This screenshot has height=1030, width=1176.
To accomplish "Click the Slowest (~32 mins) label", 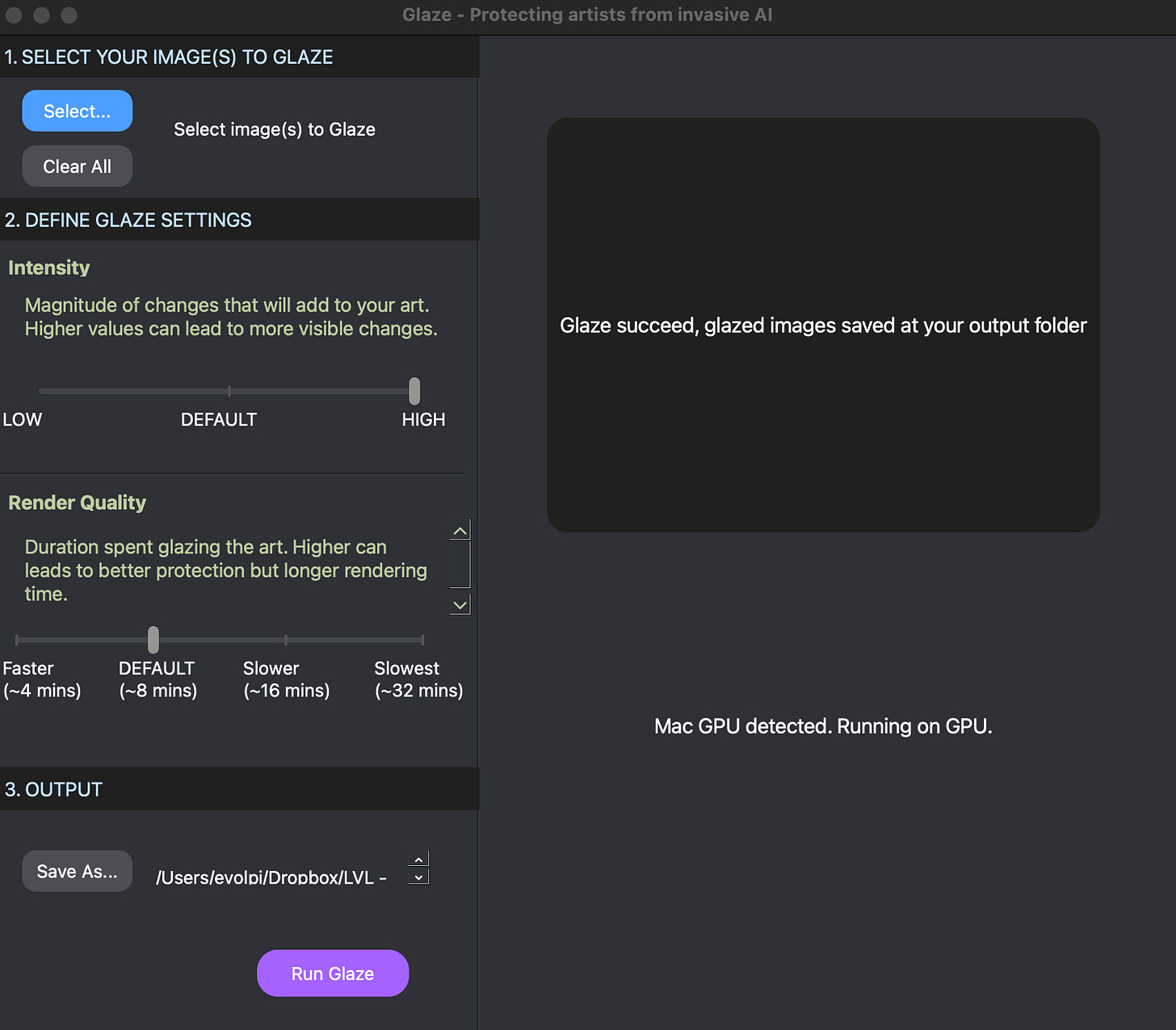I will coord(419,679).
